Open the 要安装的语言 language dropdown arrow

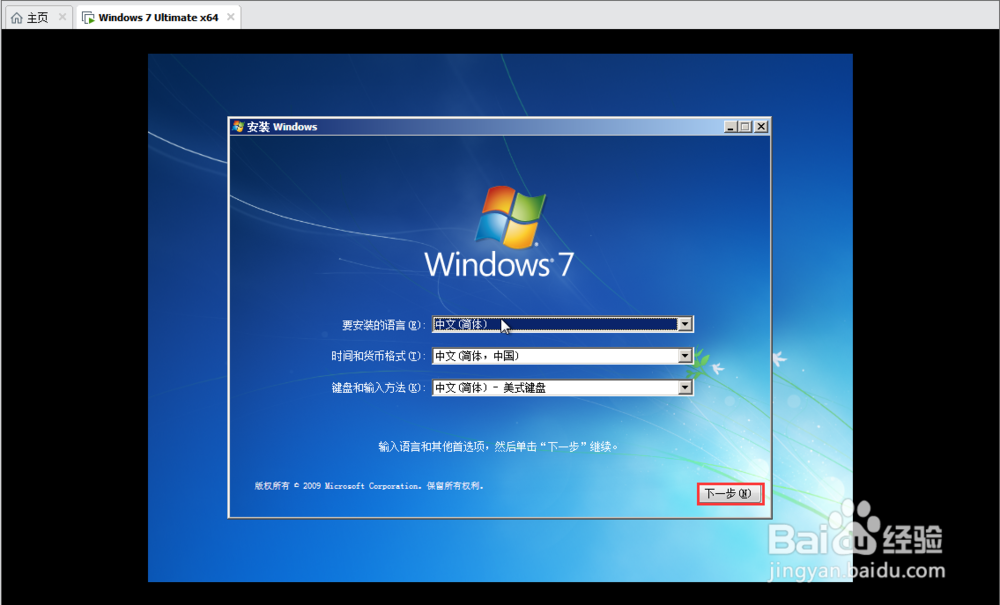(x=684, y=324)
